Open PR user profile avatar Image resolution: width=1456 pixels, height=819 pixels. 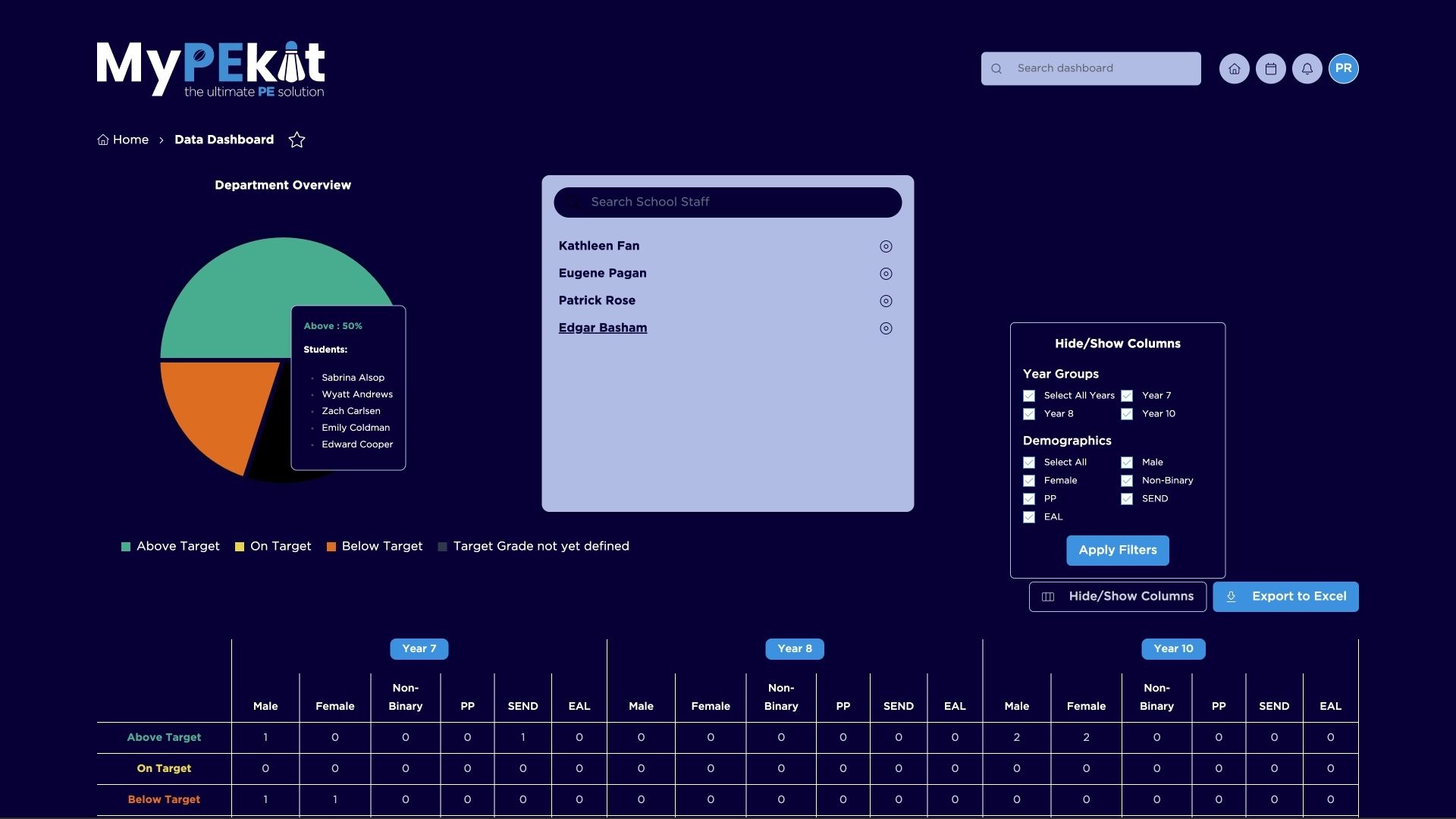coord(1343,69)
